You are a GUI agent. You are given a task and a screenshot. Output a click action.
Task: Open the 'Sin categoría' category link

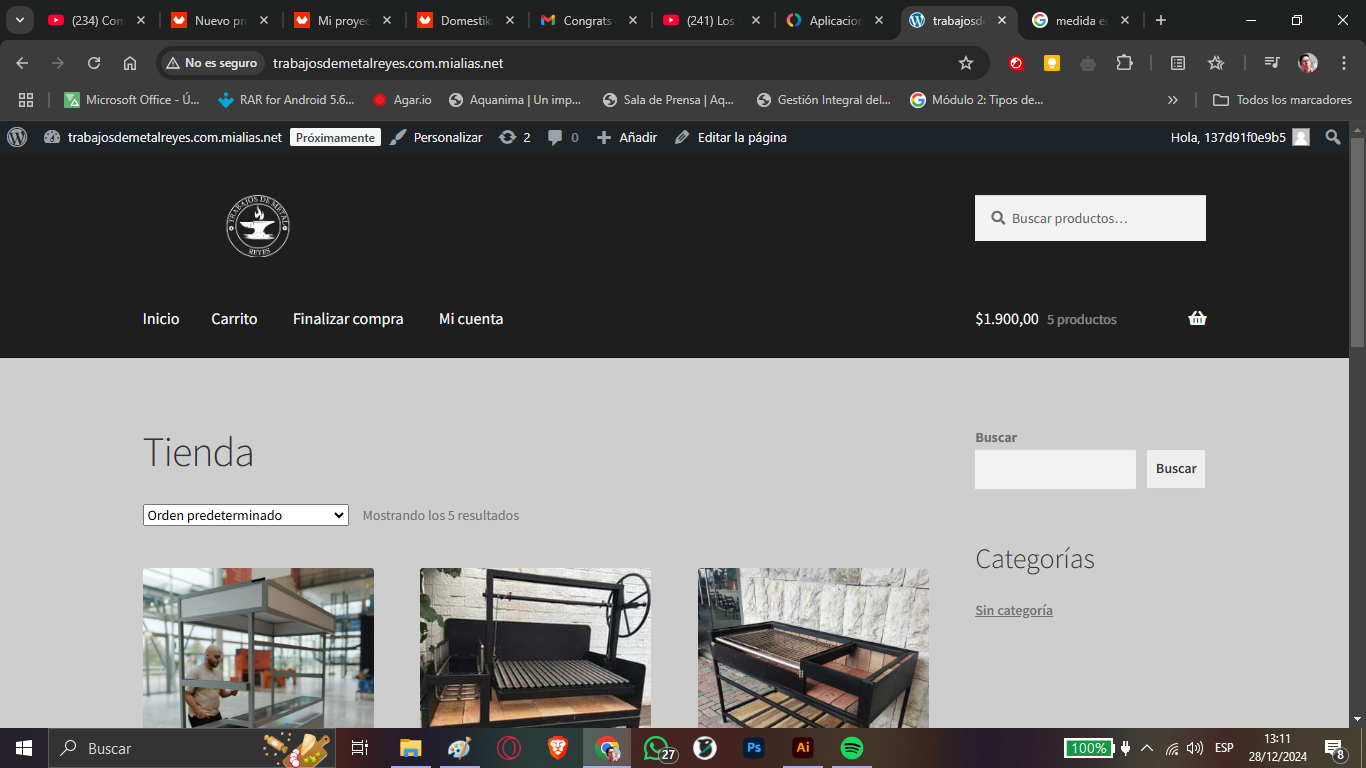coord(1014,610)
